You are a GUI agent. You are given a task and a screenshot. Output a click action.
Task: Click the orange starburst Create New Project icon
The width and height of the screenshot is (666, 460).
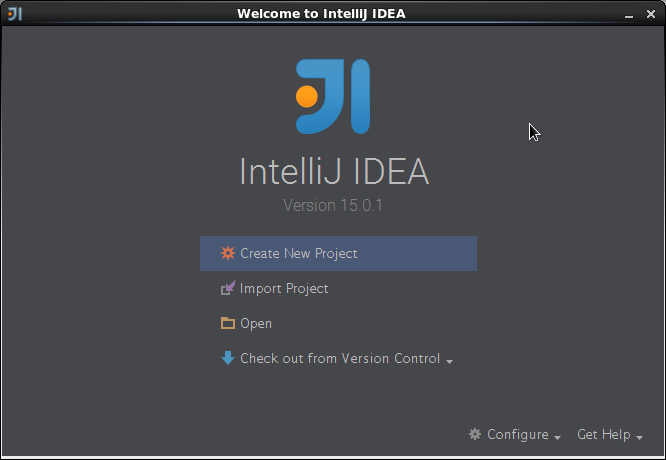[x=228, y=253]
